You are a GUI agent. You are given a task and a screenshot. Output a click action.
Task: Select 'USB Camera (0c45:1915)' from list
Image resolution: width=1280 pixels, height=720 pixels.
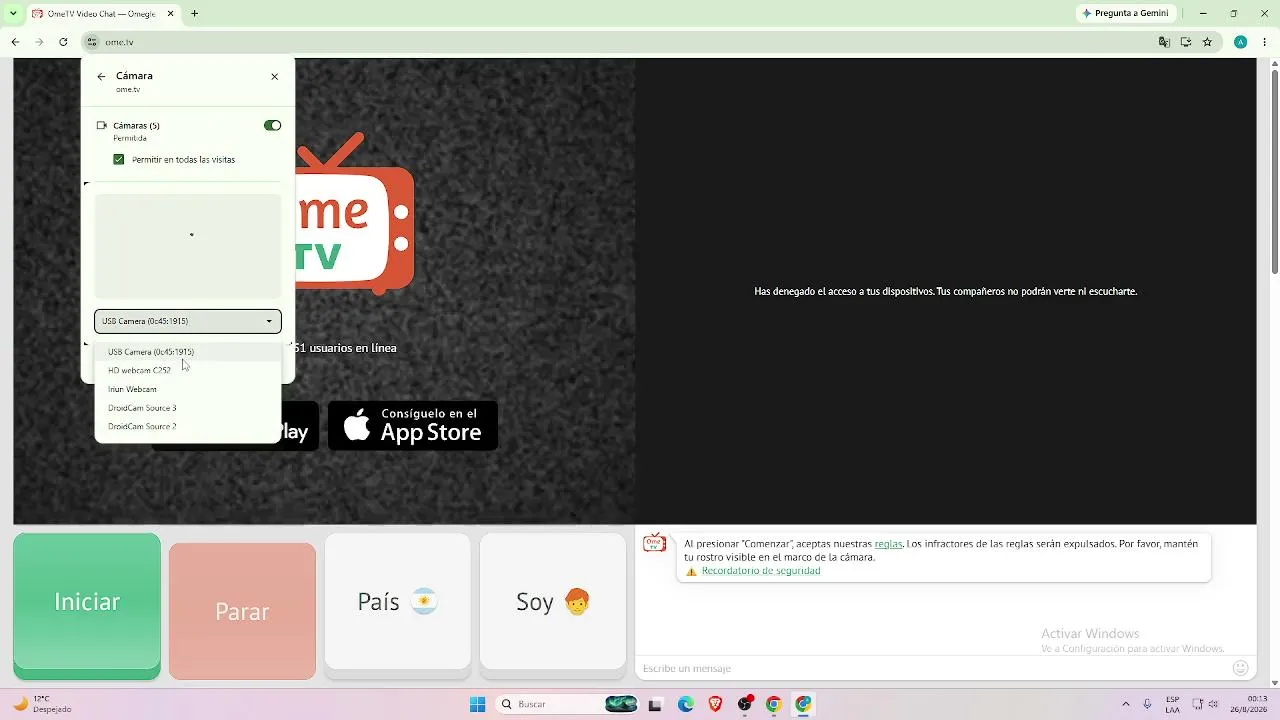(x=188, y=352)
